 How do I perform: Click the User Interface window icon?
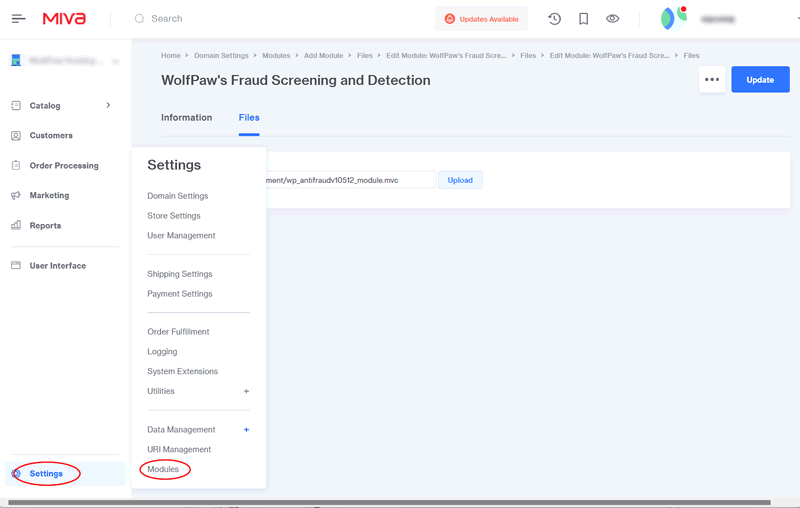[x=16, y=265]
